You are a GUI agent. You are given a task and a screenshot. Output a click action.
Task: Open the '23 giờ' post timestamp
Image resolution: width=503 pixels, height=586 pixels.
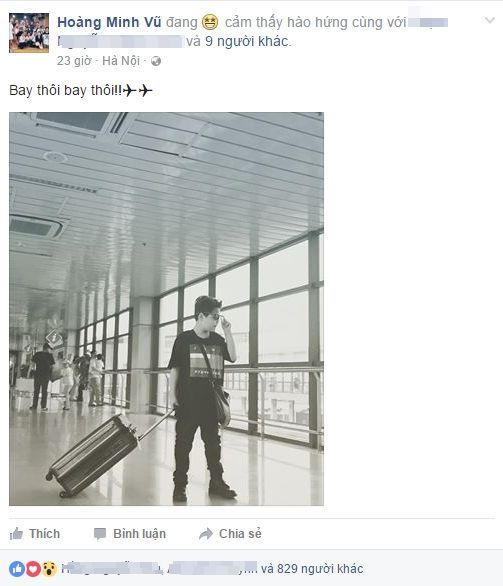pos(74,61)
